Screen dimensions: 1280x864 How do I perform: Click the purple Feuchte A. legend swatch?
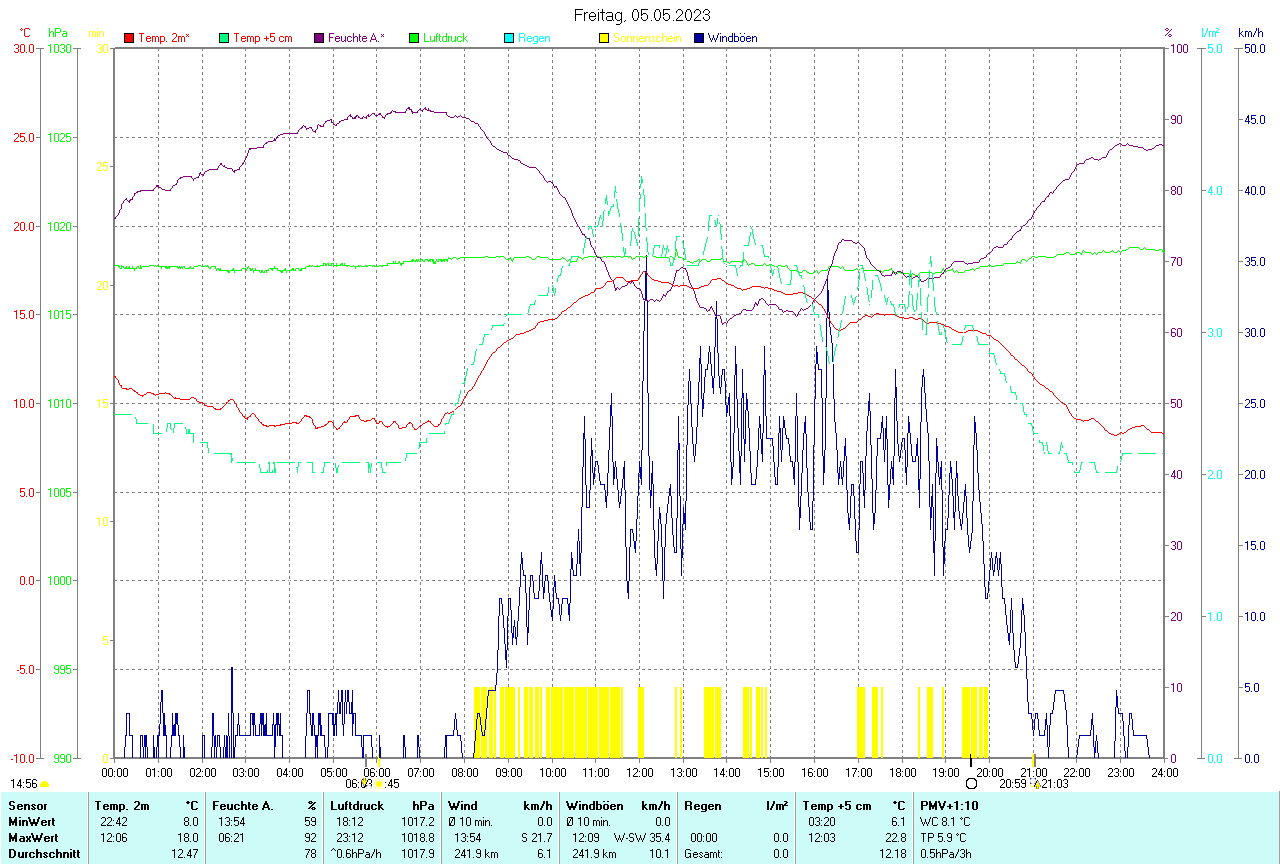click(319, 38)
